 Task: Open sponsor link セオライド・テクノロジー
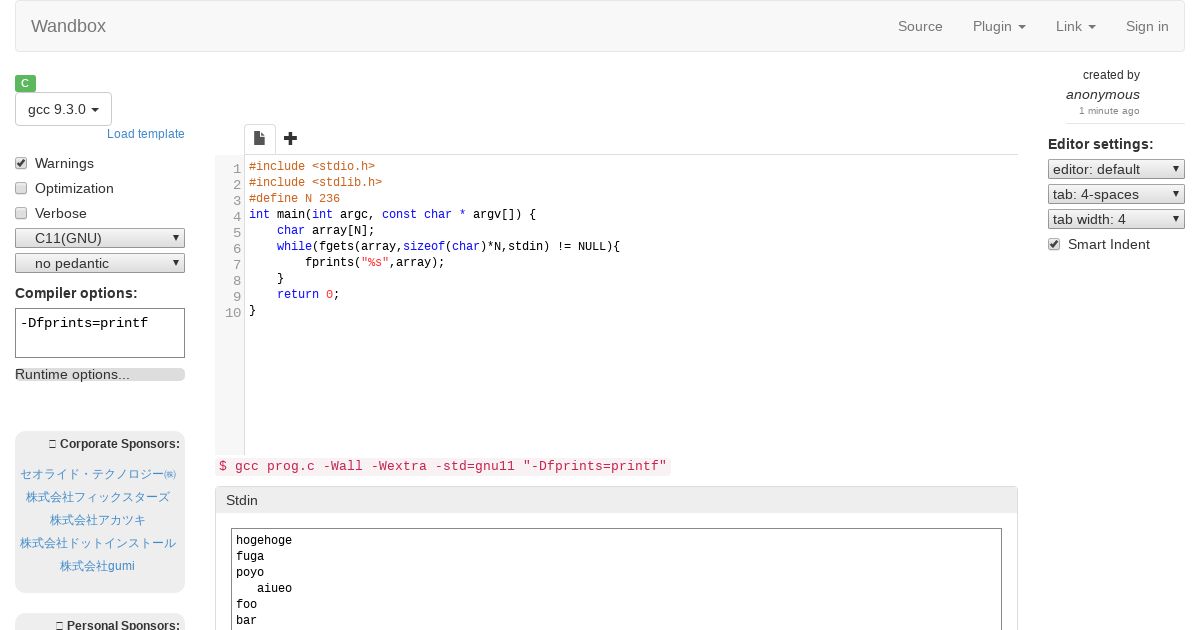pos(98,474)
